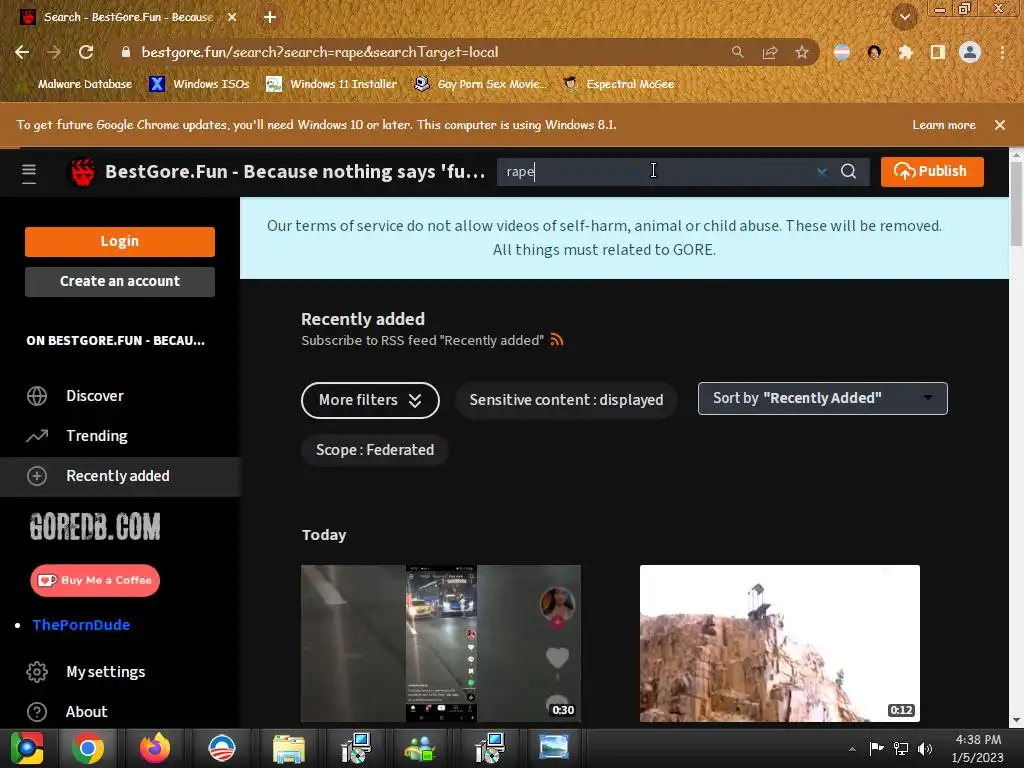Click the About question mark icon
The height and width of the screenshot is (768, 1024).
37,712
